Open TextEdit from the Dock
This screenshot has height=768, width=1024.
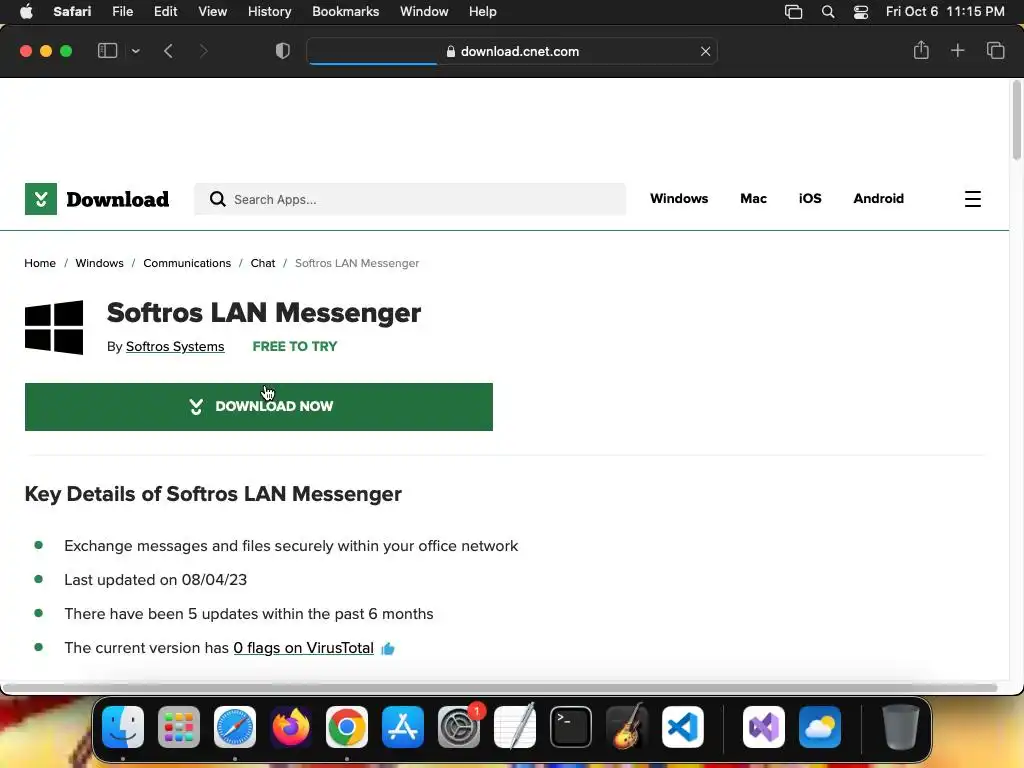(x=515, y=727)
